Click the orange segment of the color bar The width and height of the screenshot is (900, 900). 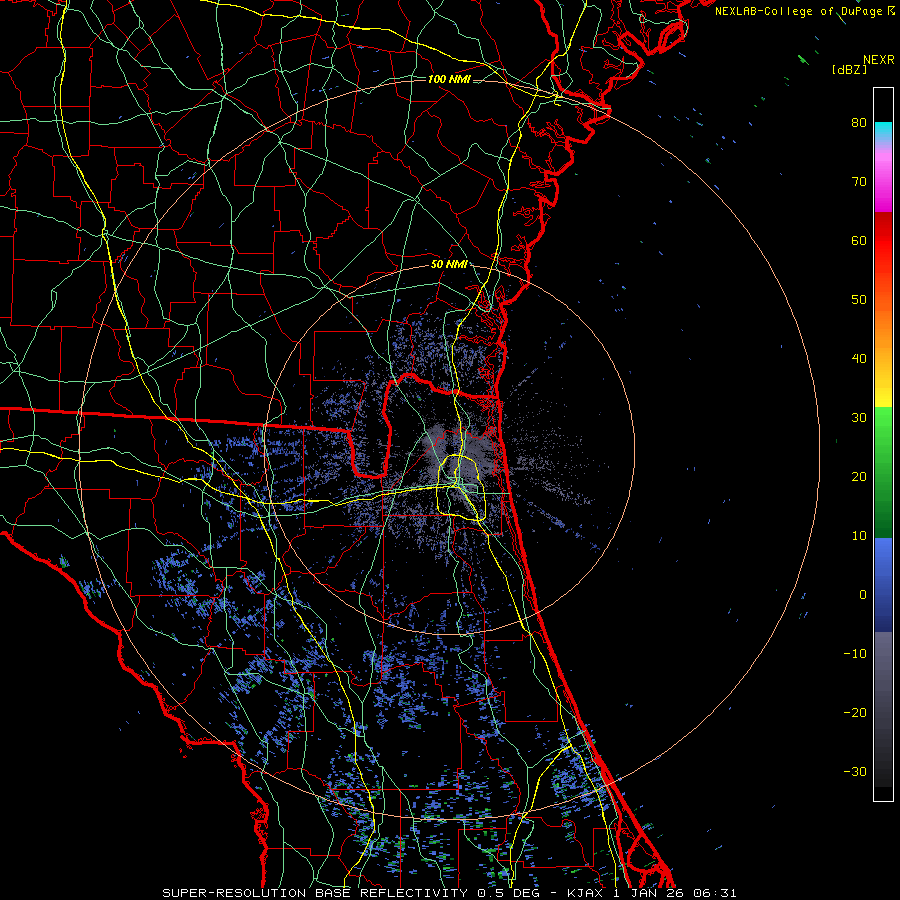[x=883, y=330]
